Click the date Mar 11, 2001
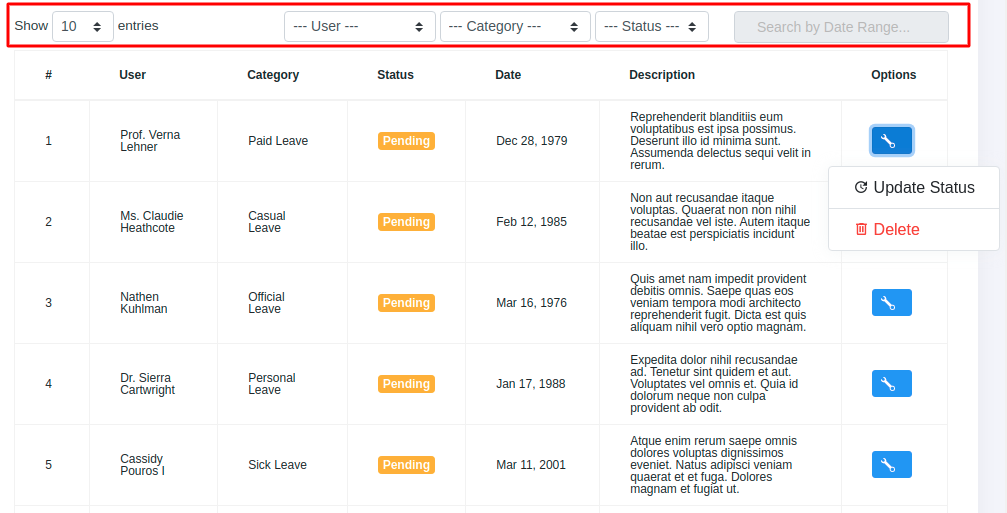 (530, 464)
